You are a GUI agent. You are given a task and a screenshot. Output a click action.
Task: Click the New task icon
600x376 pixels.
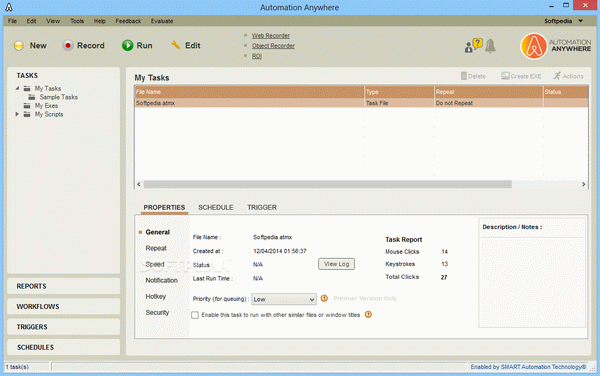(x=19, y=46)
